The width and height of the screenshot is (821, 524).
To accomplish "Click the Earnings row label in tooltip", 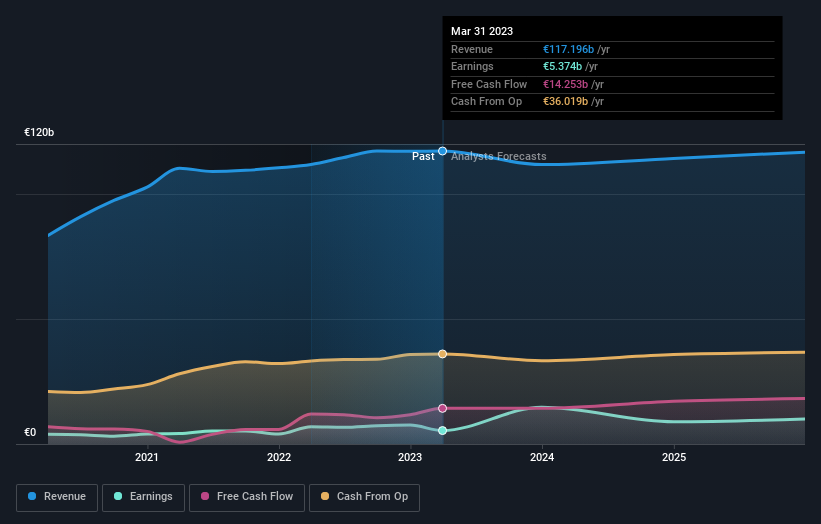I will [472, 66].
